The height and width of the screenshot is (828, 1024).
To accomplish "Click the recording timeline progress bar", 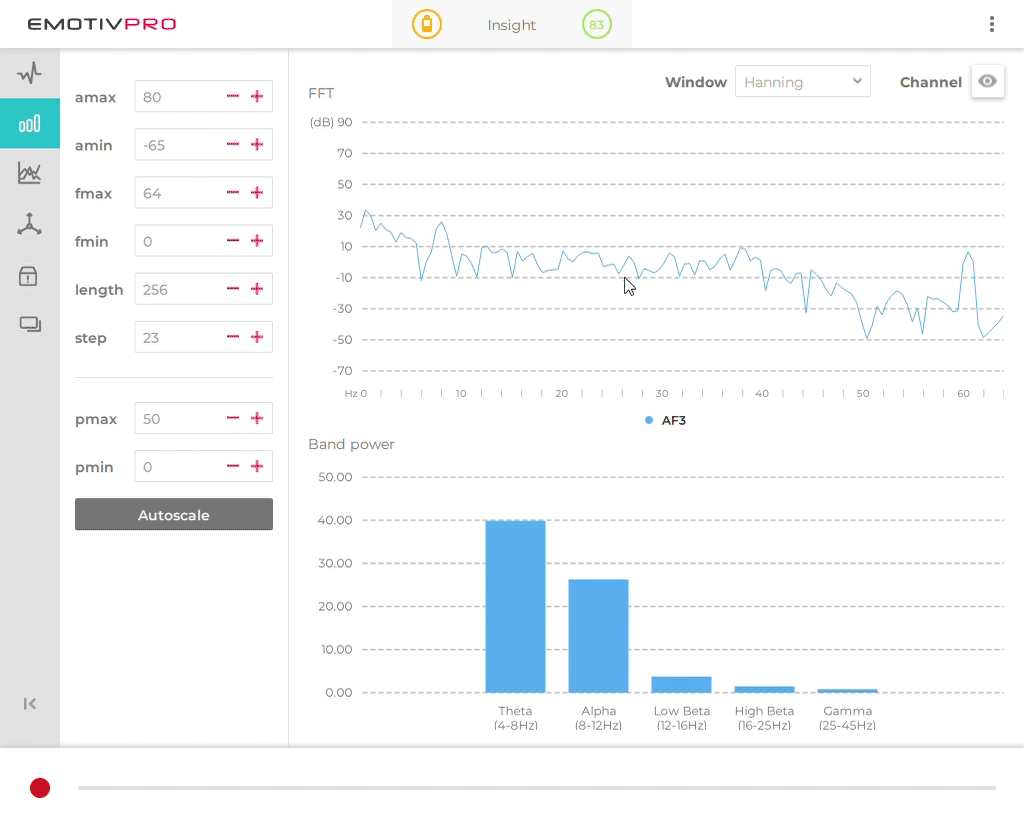I will [x=536, y=788].
